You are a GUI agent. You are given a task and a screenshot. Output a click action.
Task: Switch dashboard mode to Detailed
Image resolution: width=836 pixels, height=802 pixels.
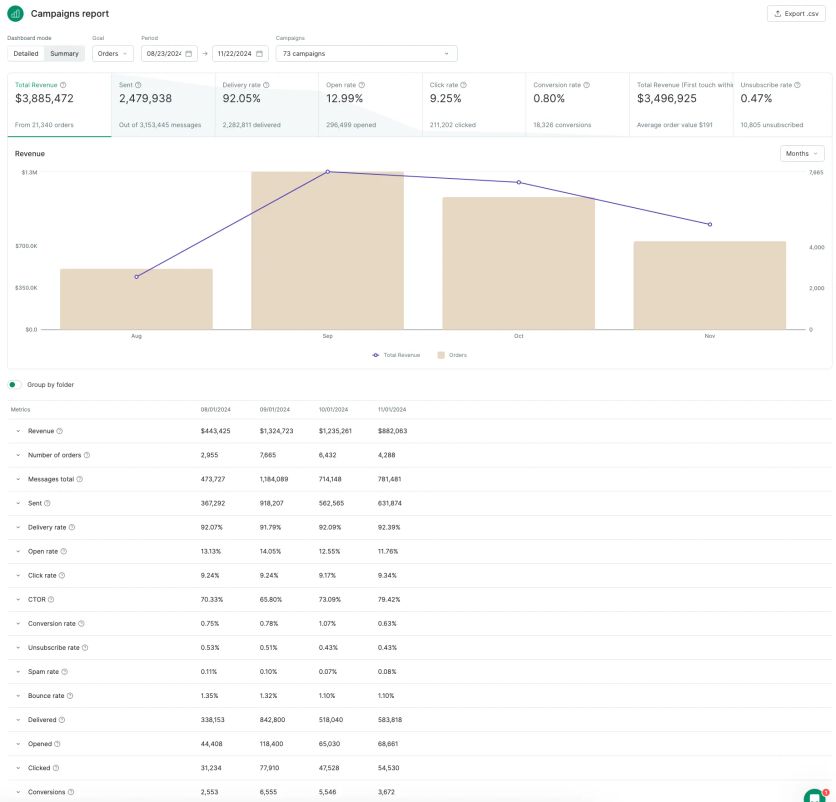[26, 54]
